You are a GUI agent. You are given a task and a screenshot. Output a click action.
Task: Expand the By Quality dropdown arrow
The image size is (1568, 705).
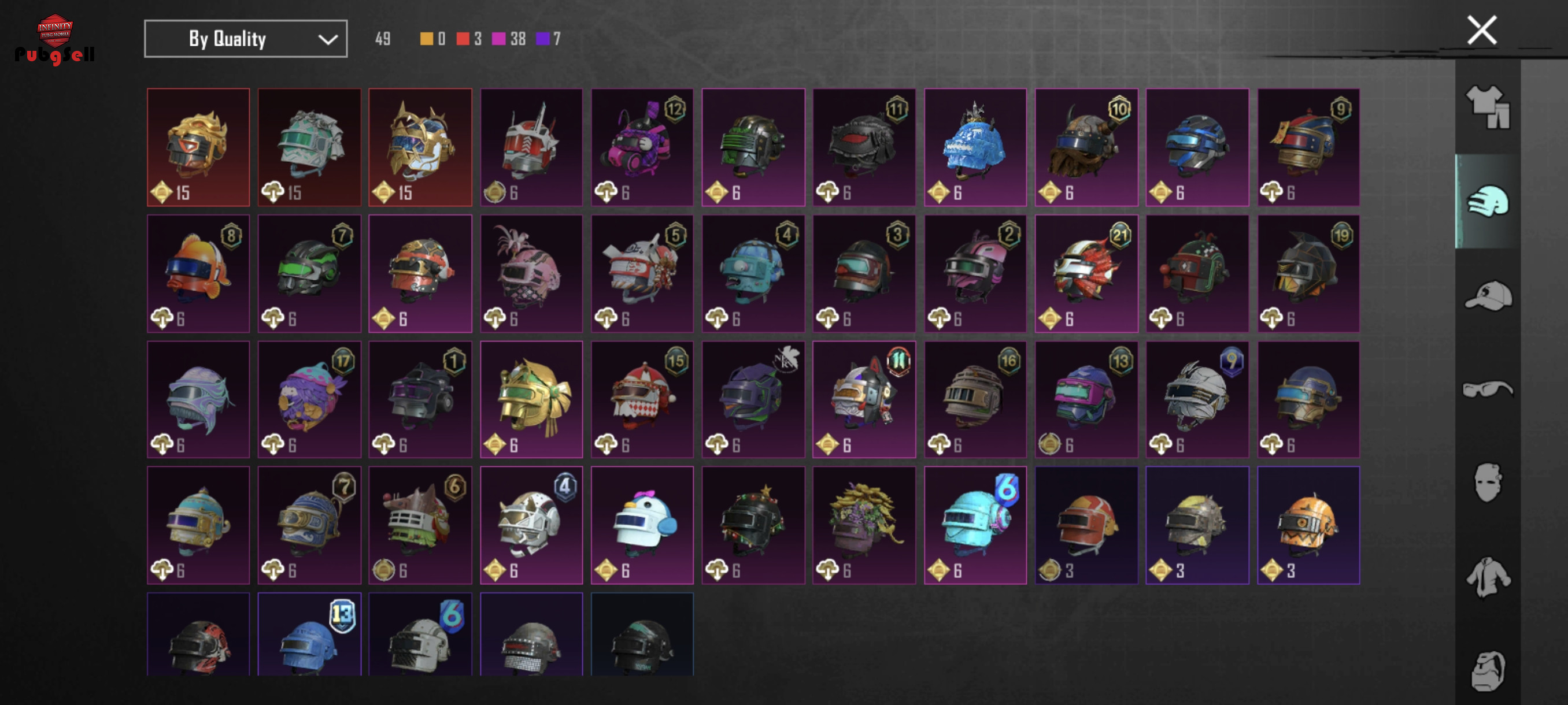[327, 39]
